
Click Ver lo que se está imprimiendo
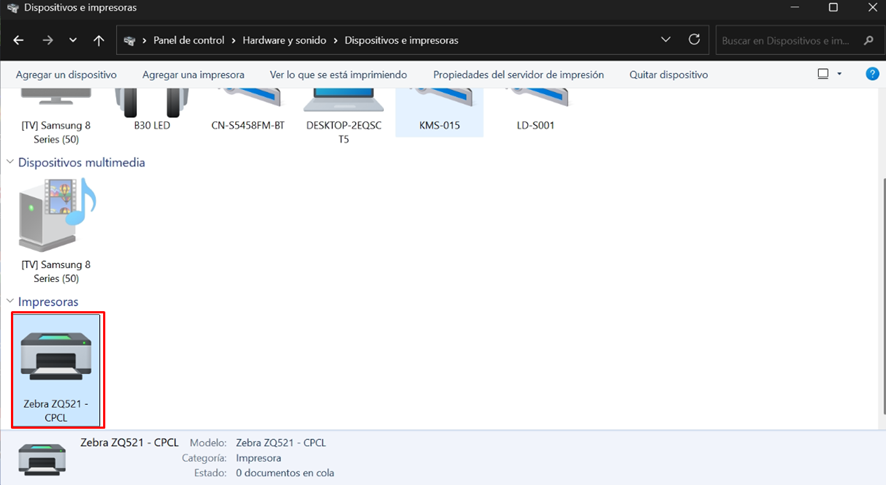click(338, 75)
